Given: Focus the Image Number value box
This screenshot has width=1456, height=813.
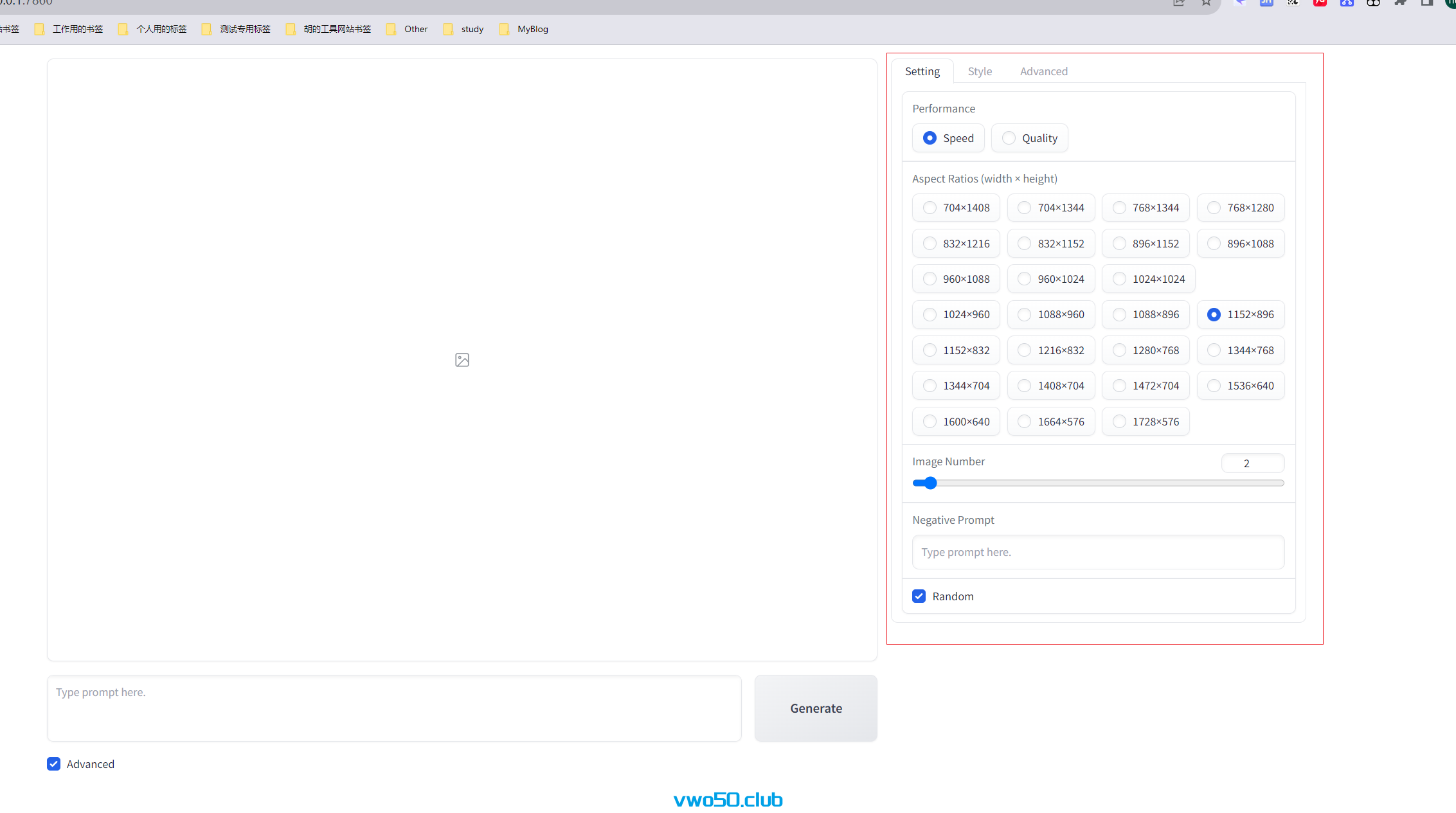Looking at the screenshot, I should point(1252,463).
